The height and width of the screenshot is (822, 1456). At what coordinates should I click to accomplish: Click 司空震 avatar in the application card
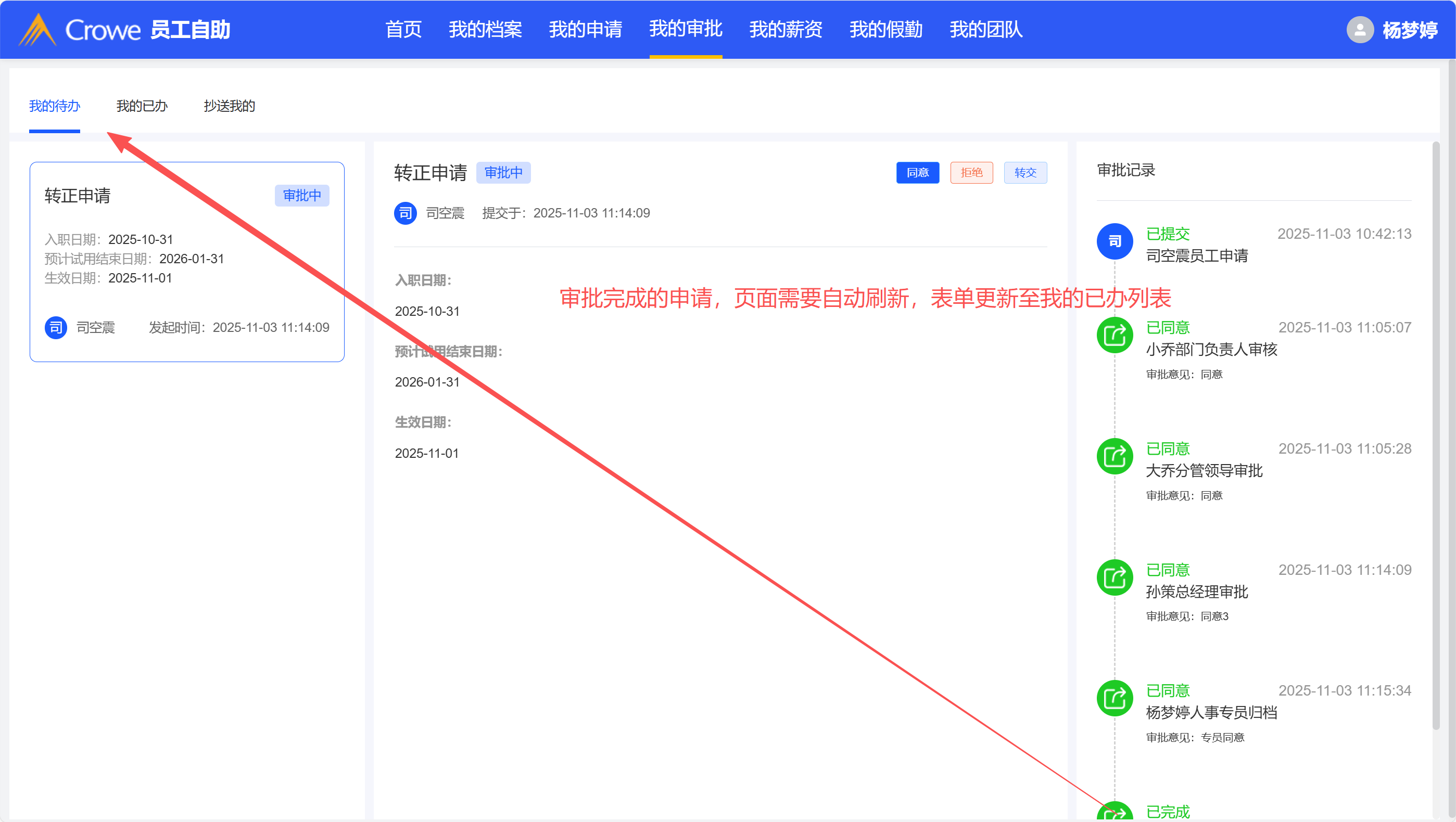click(56, 328)
